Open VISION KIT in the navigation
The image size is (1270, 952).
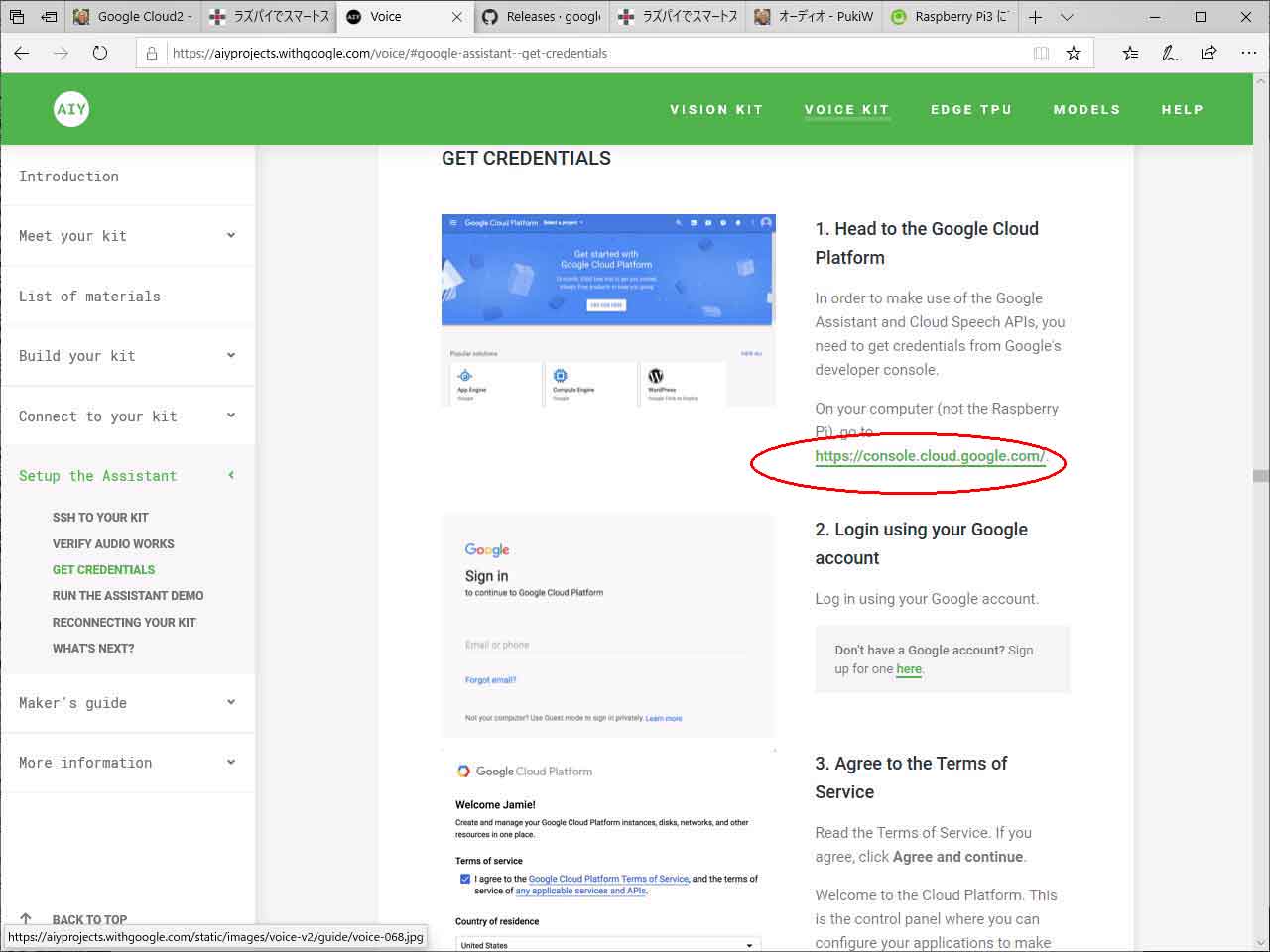(x=716, y=110)
